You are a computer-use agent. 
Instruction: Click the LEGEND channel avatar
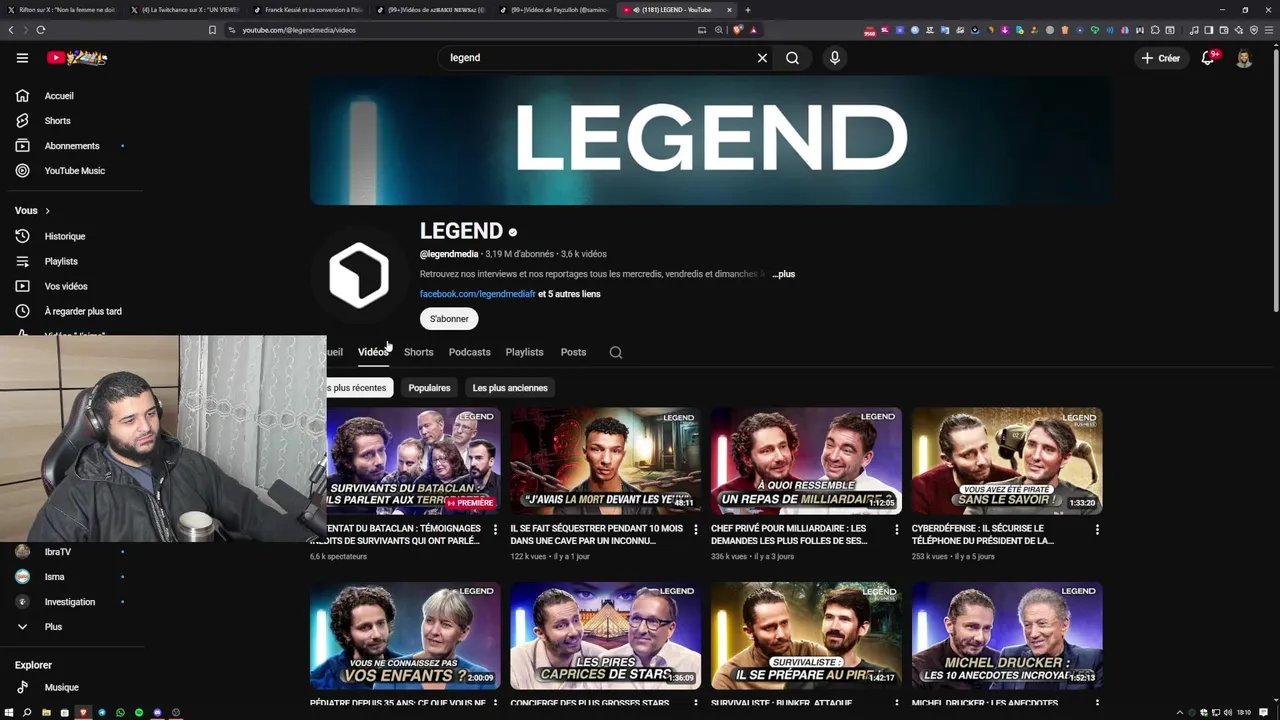(359, 275)
